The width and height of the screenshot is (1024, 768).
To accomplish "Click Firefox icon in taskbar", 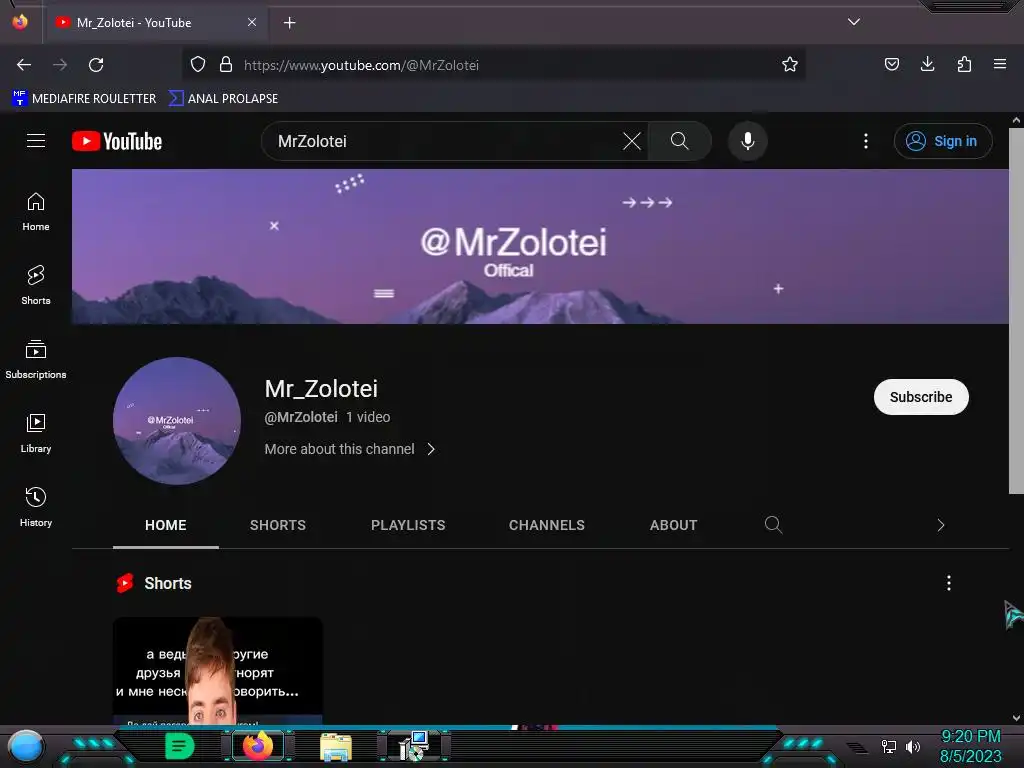I will (x=257, y=746).
